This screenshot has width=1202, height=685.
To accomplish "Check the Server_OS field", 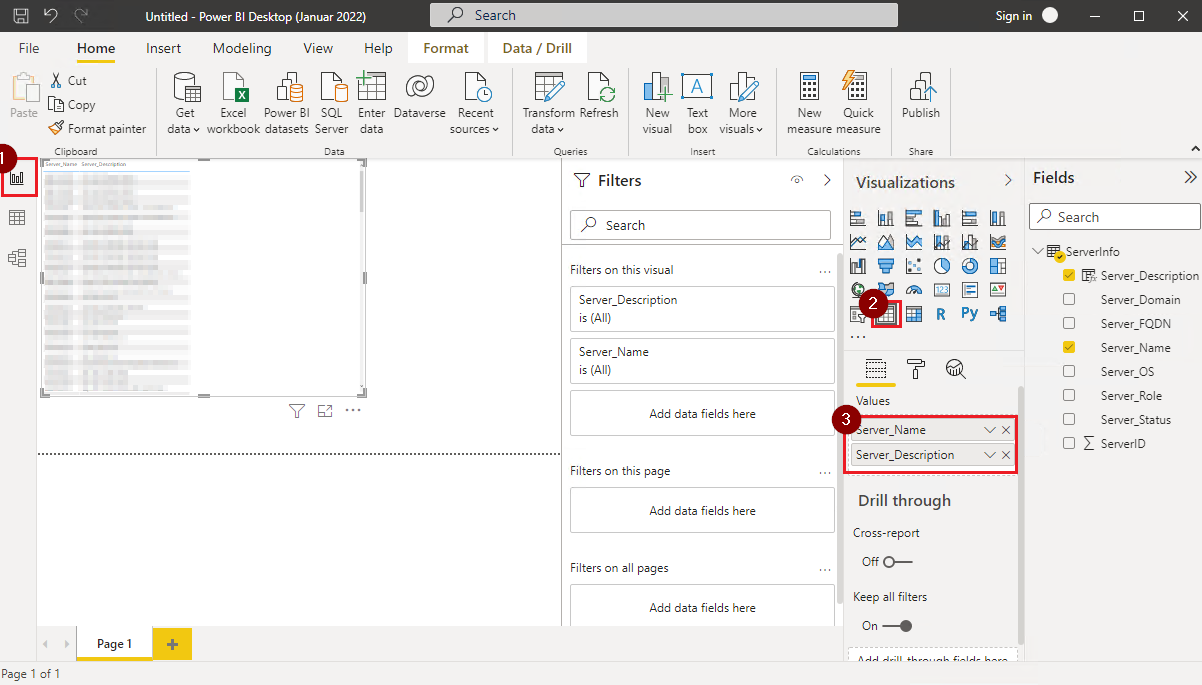I will click(x=1069, y=372).
